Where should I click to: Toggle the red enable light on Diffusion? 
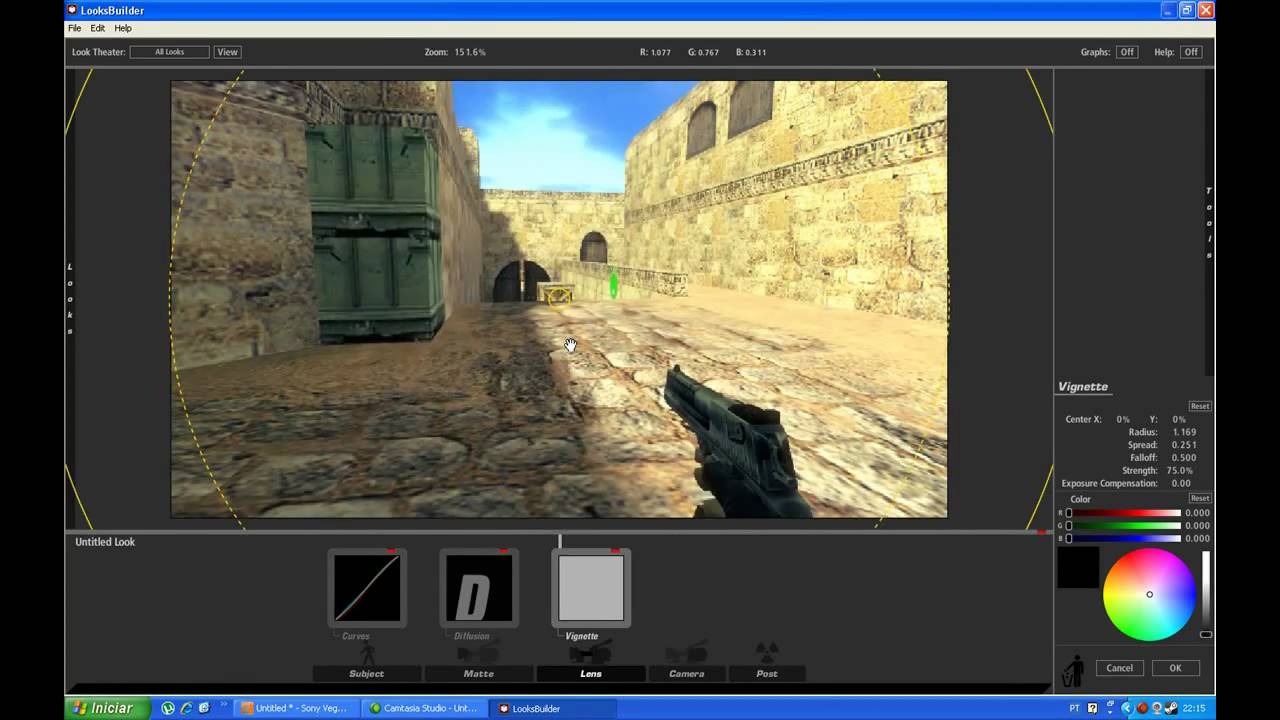504,550
